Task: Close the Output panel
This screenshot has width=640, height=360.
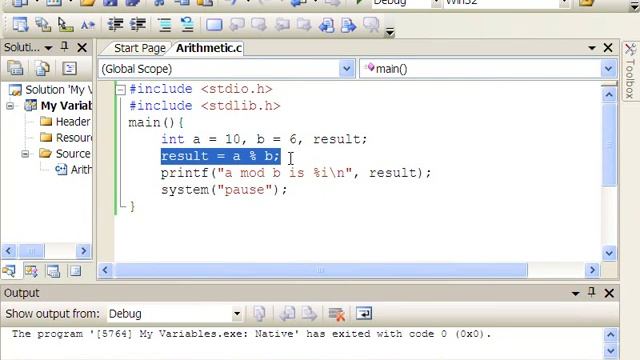Action: click(x=609, y=293)
